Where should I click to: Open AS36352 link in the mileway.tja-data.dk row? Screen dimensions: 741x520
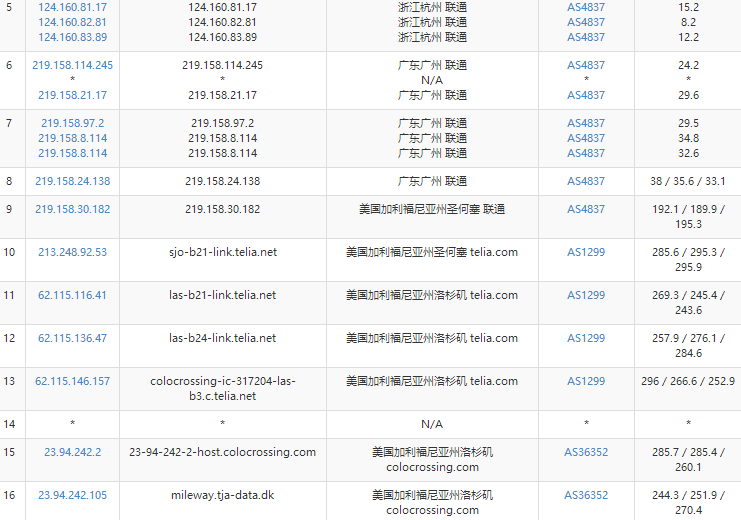(586, 495)
